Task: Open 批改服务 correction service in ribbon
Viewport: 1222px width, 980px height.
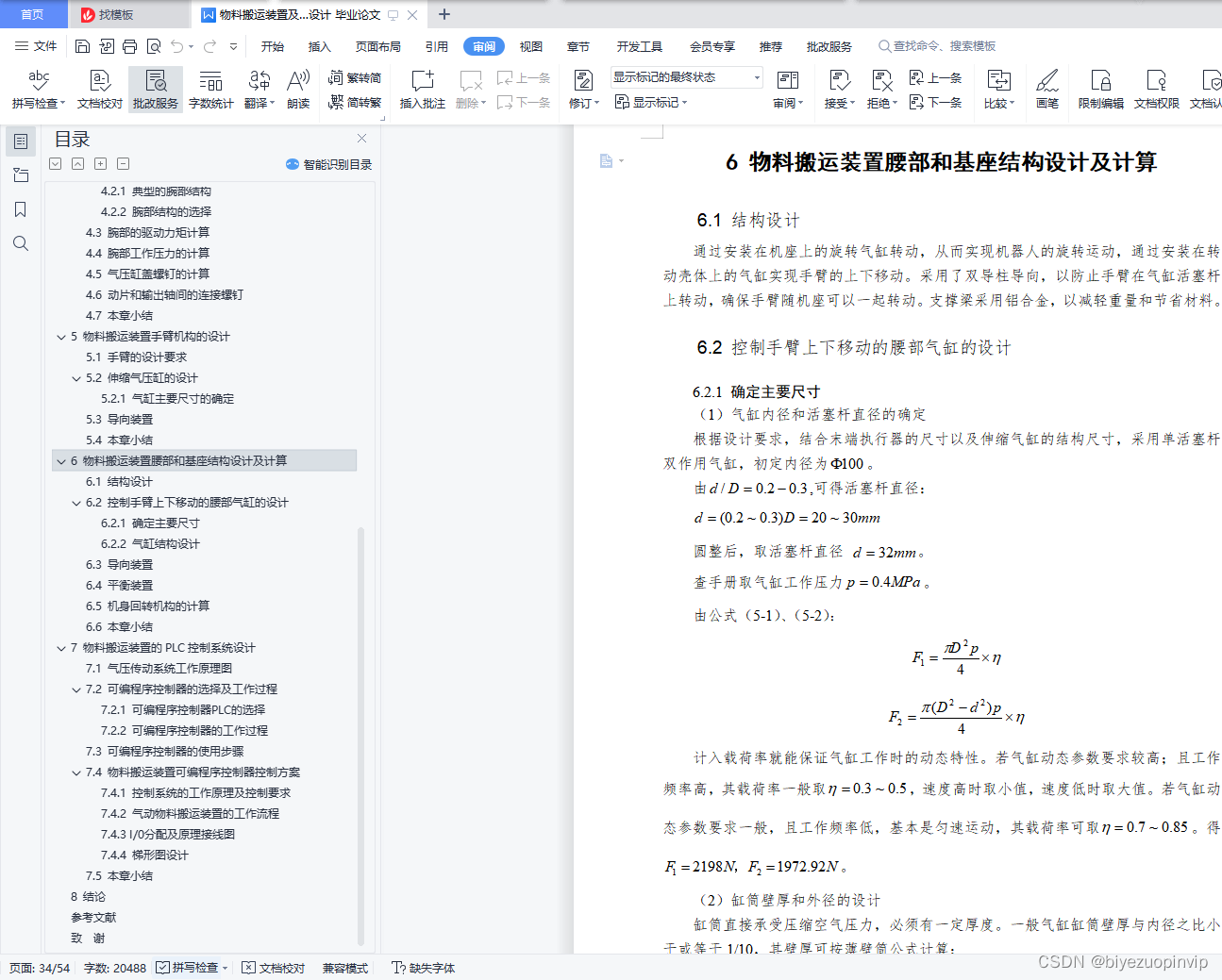Action: (156, 90)
